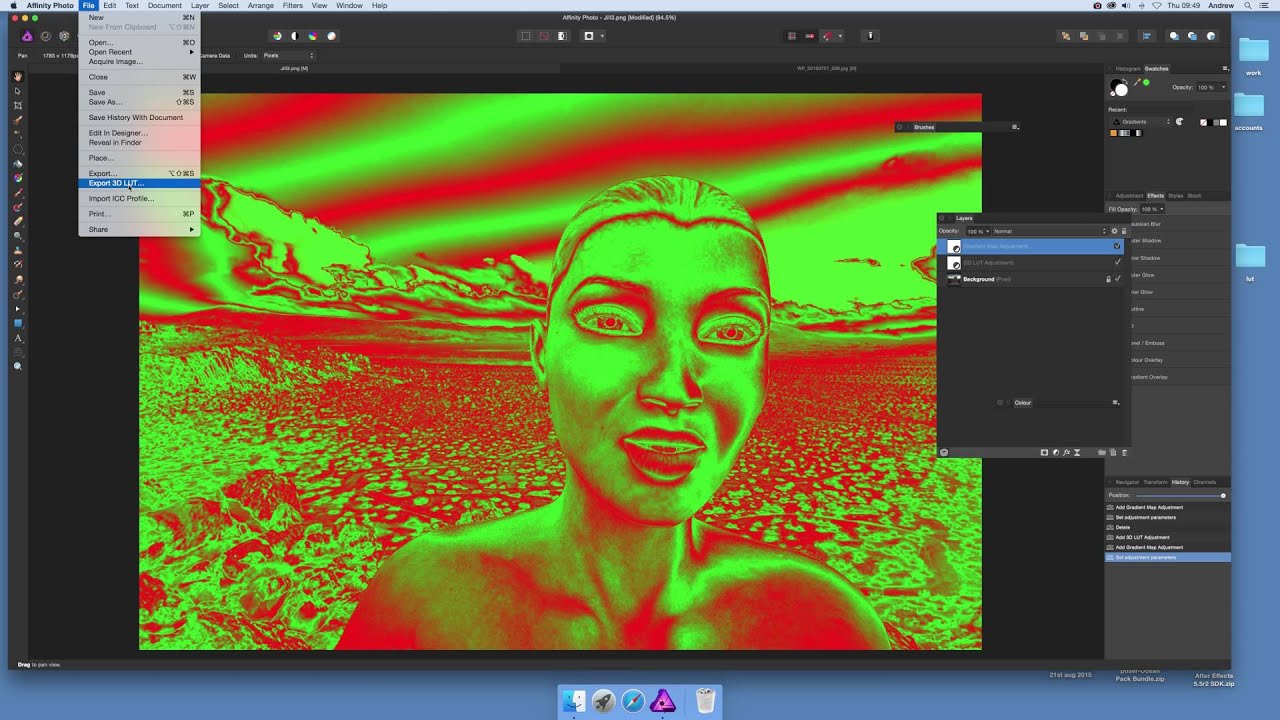Open the Swatches Opacity dropdown

coord(1212,87)
